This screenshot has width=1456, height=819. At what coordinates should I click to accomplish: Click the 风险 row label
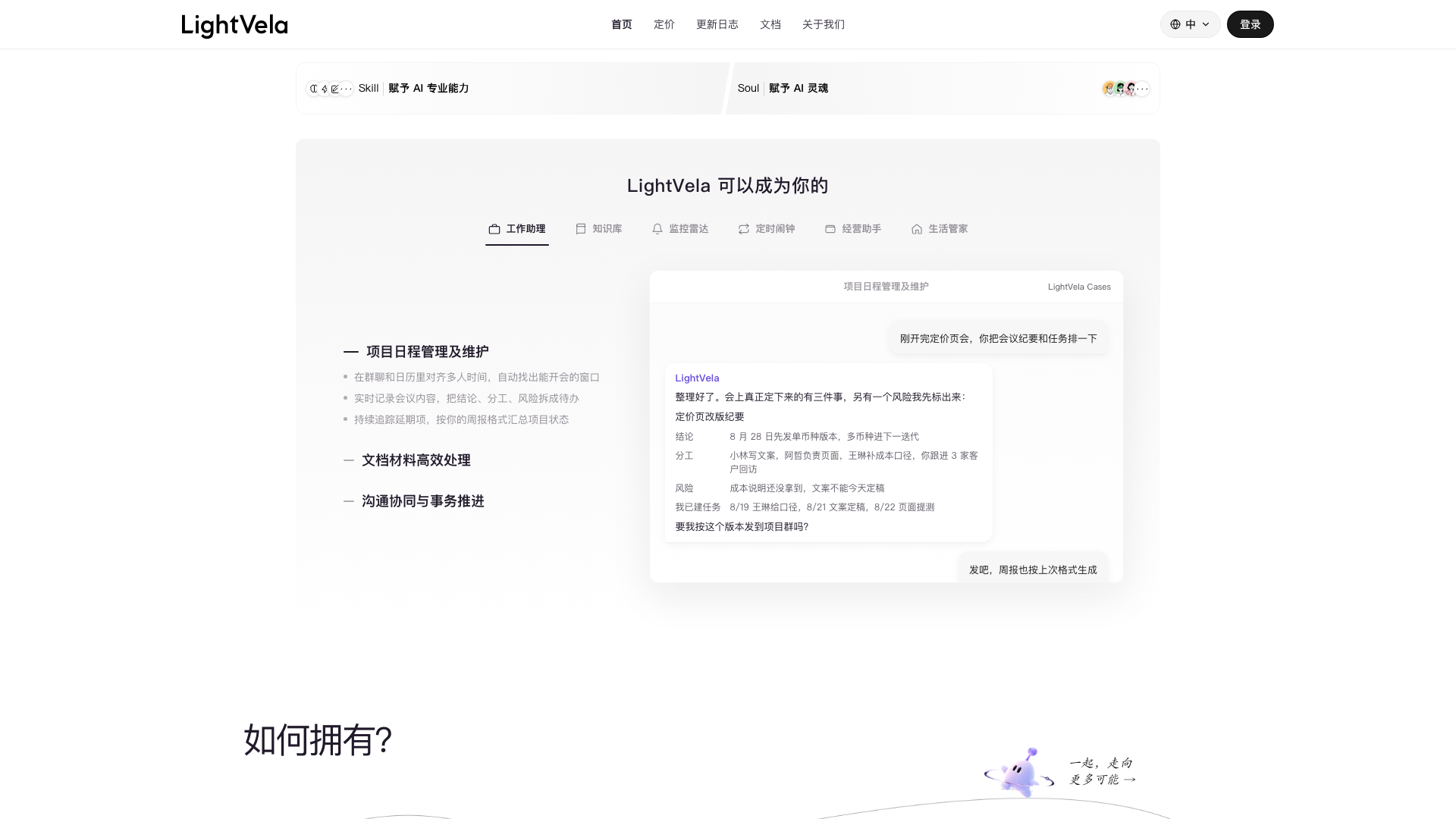(684, 488)
